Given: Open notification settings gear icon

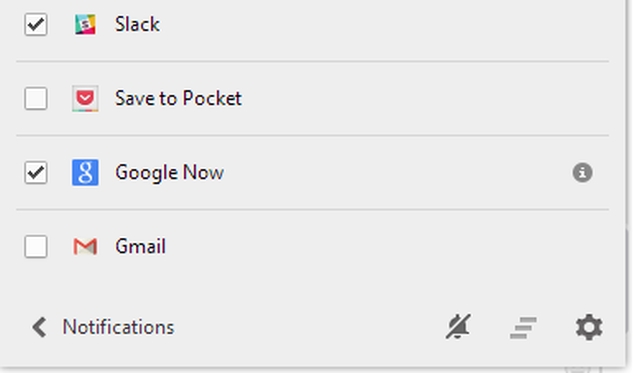Looking at the screenshot, I should 589,327.
